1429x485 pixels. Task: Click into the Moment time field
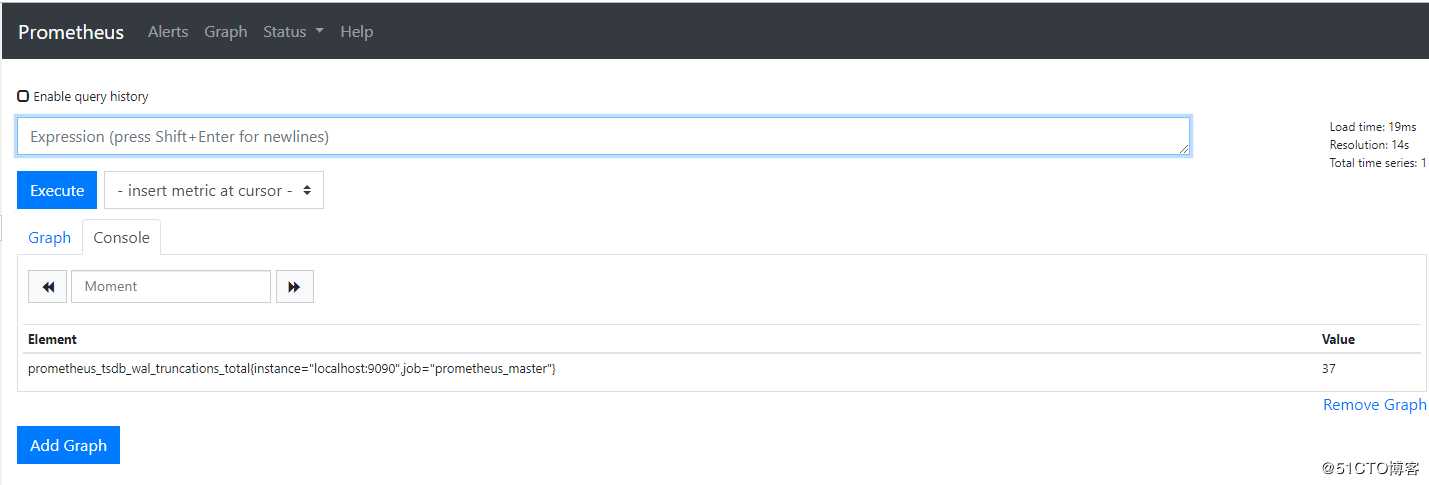point(171,286)
